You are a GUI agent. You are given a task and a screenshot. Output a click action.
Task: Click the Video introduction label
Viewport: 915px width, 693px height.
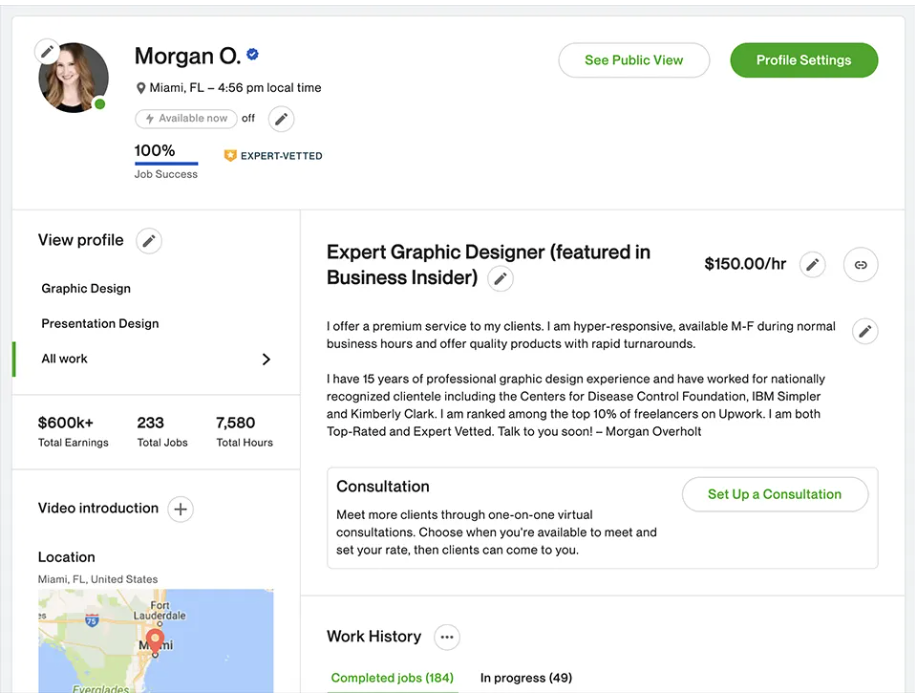click(98, 508)
